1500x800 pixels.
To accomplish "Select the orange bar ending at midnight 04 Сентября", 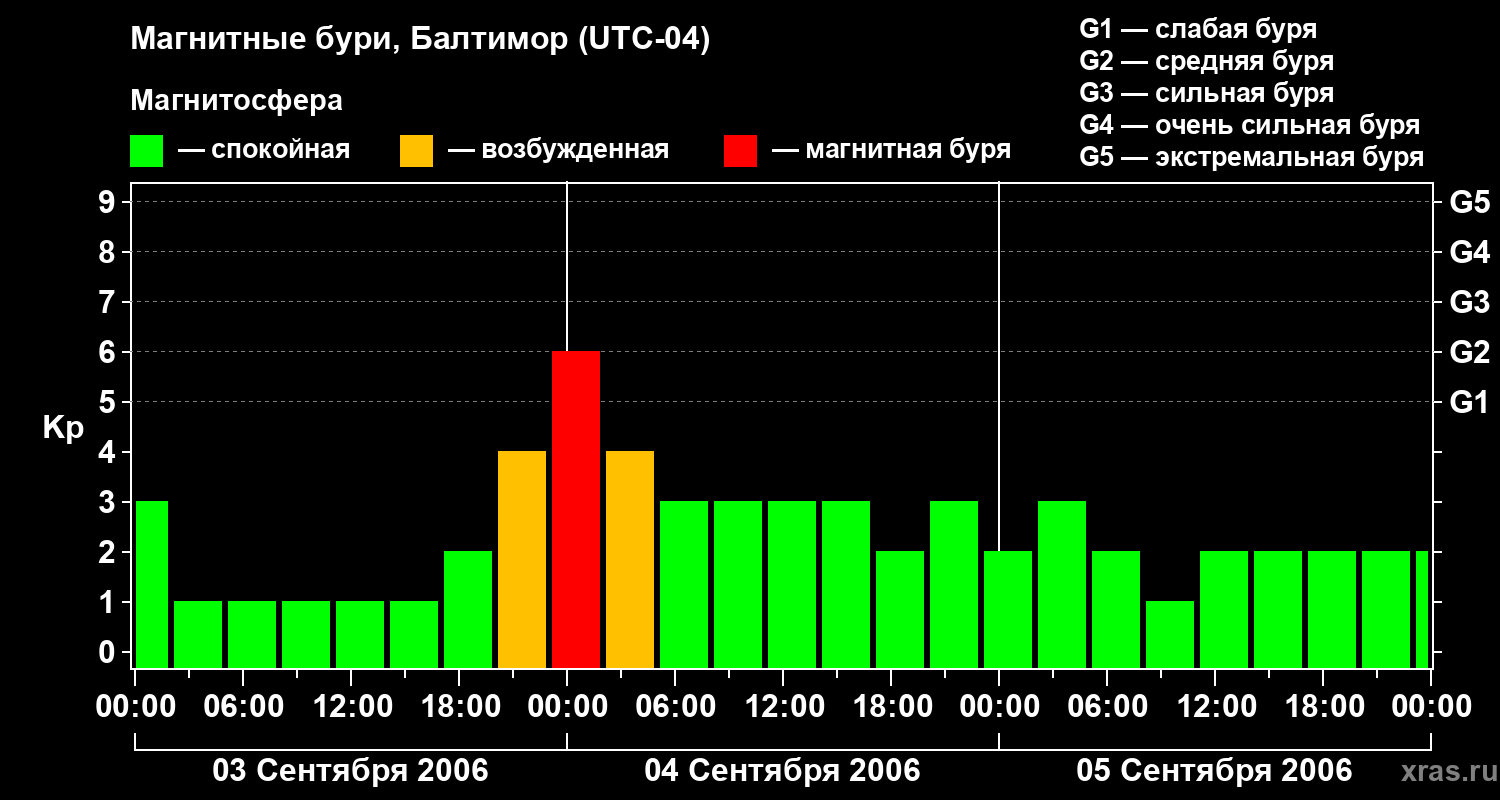I will [x=522, y=560].
